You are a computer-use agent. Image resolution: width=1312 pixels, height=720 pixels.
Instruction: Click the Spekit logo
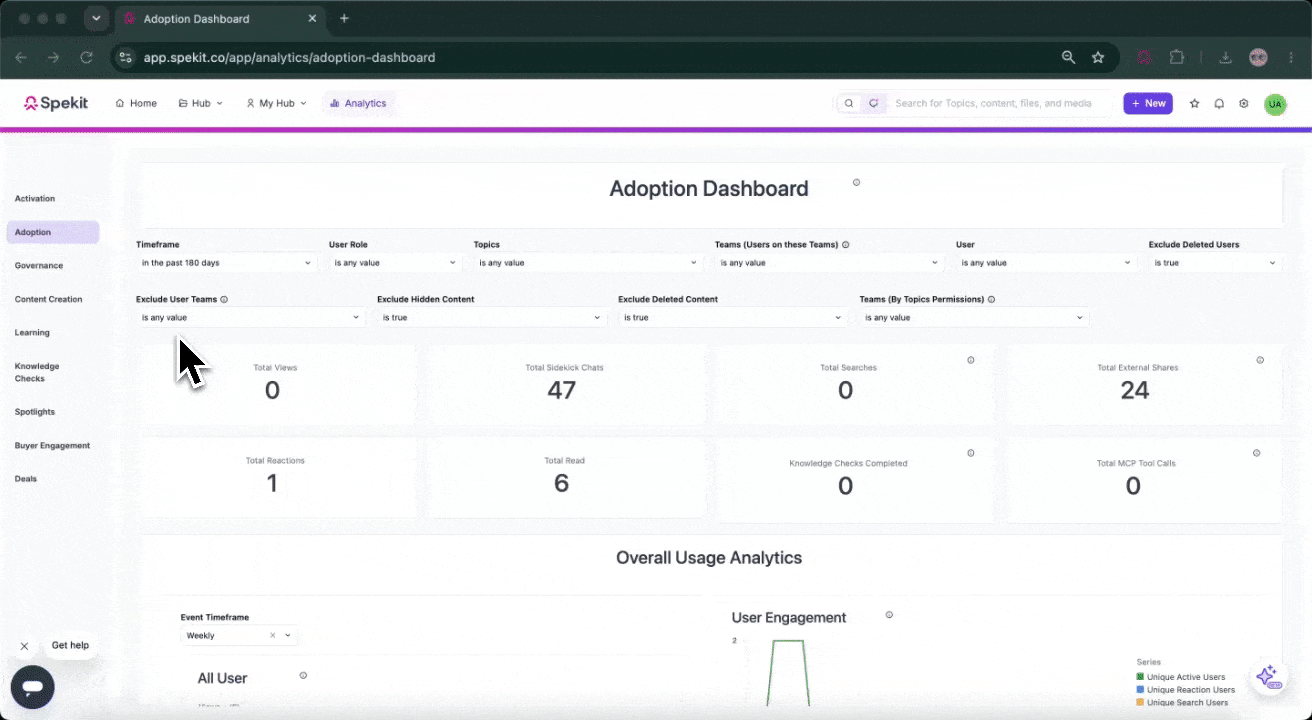click(54, 103)
